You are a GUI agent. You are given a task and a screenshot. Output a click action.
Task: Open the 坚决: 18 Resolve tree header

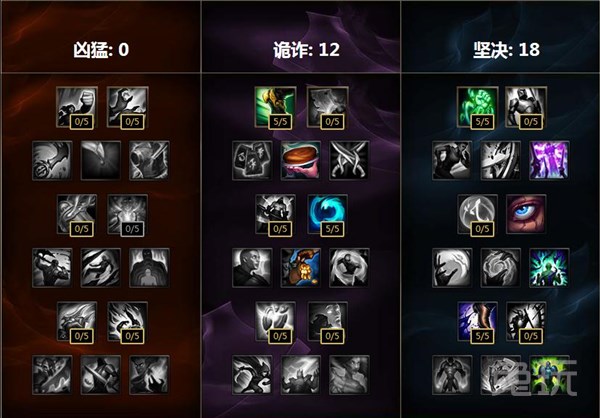(x=506, y=50)
